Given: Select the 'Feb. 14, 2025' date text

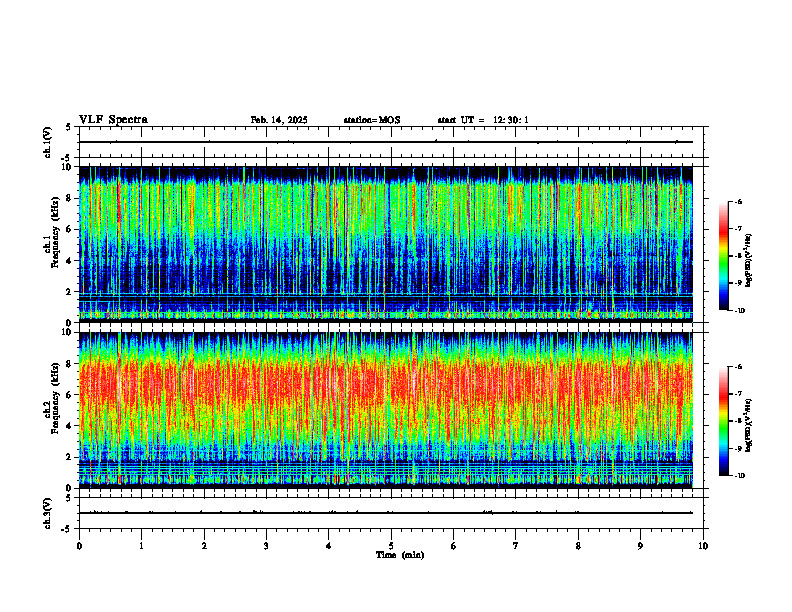Looking at the screenshot, I should click(279, 120).
